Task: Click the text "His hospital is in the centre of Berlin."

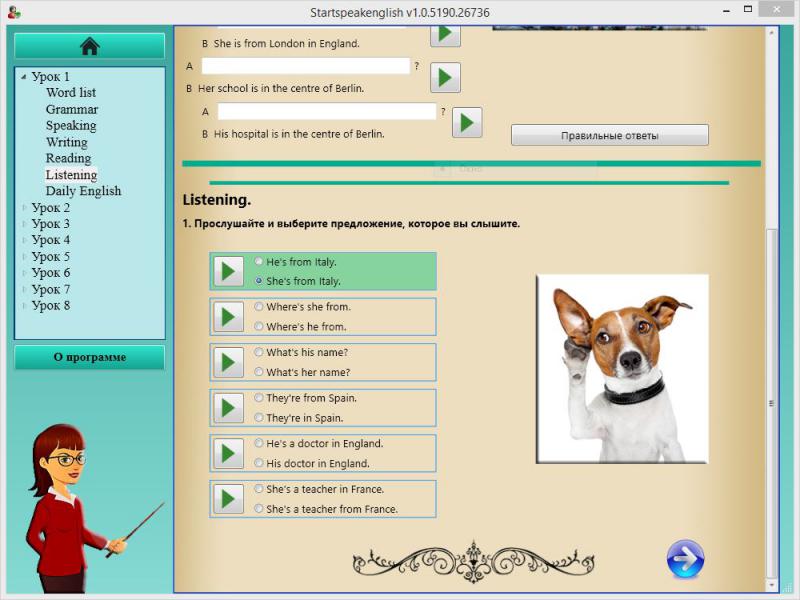Action: pyautogui.click(x=299, y=134)
